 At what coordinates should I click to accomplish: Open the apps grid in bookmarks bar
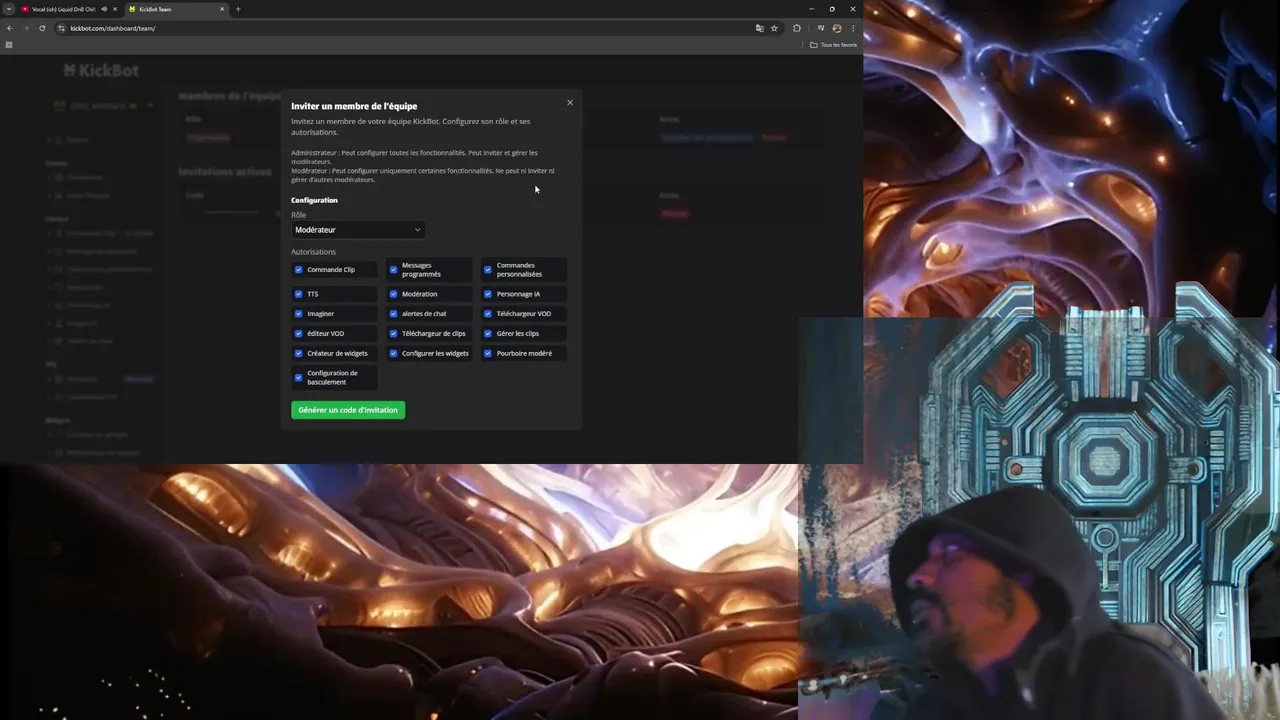coord(9,45)
